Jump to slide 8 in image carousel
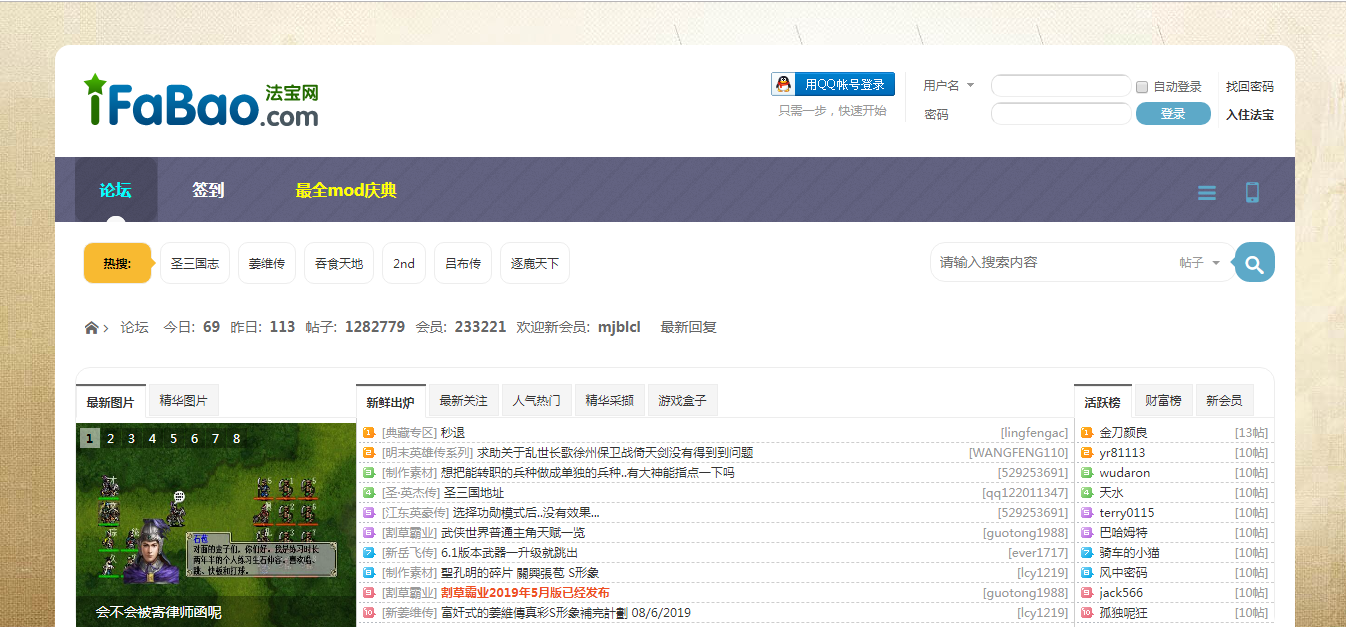1346x627 pixels. [x=237, y=438]
